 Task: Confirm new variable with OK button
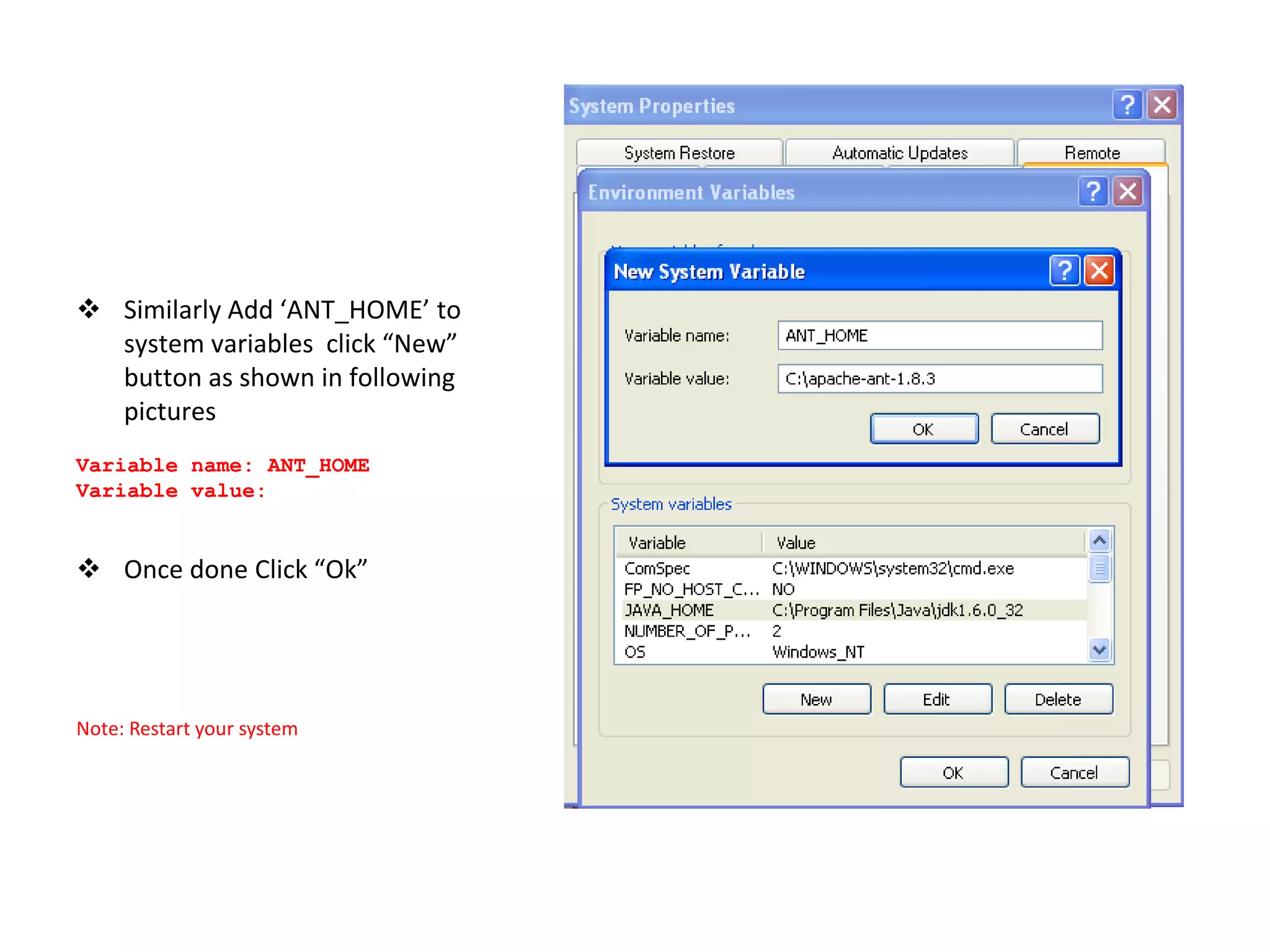point(924,429)
